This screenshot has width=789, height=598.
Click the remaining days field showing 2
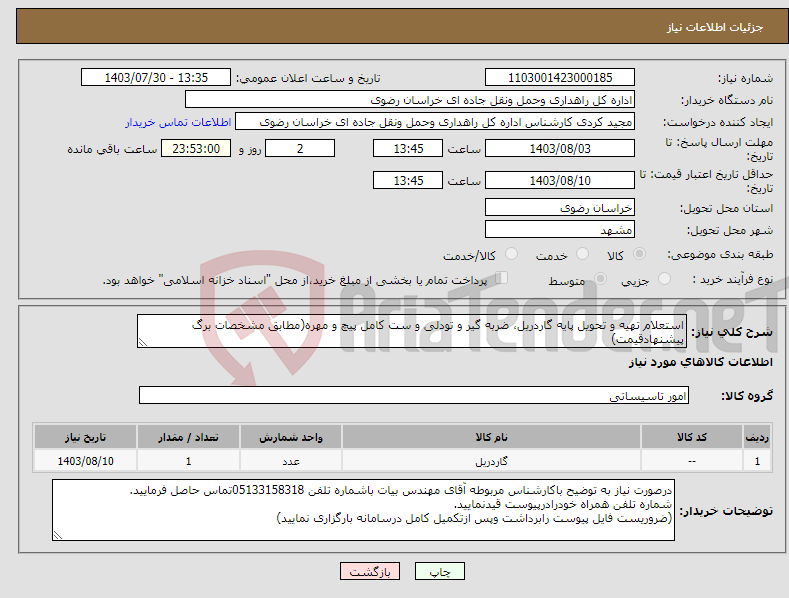(x=300, y=148)
